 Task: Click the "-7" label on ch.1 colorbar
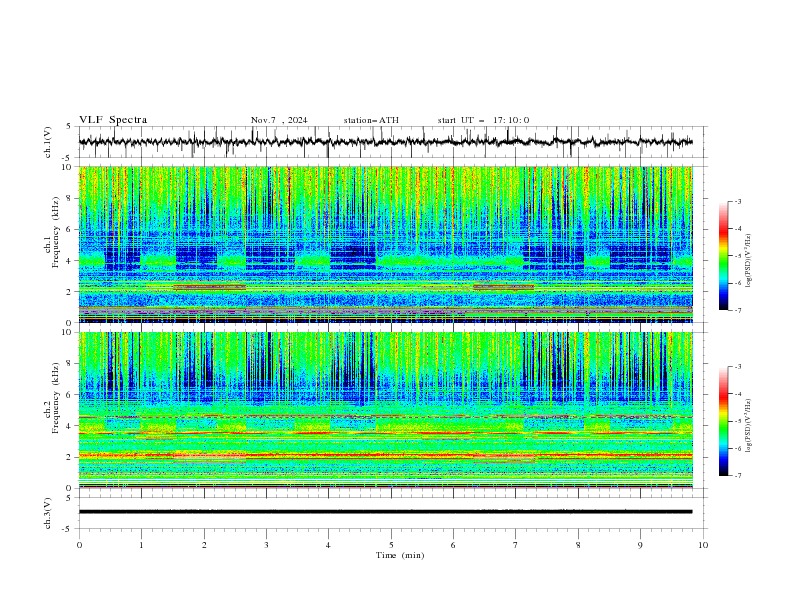[x=737, y=310]
